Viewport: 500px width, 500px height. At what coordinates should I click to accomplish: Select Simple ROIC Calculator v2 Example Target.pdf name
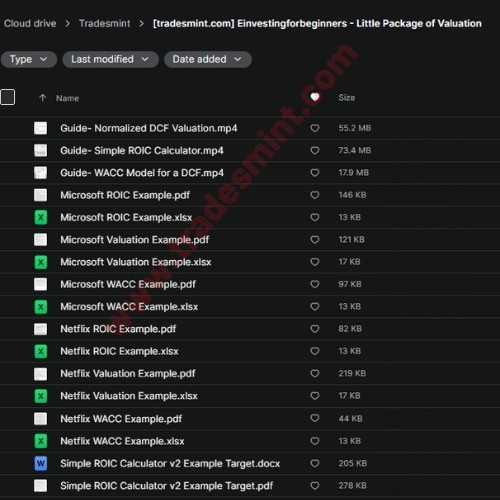167,486
